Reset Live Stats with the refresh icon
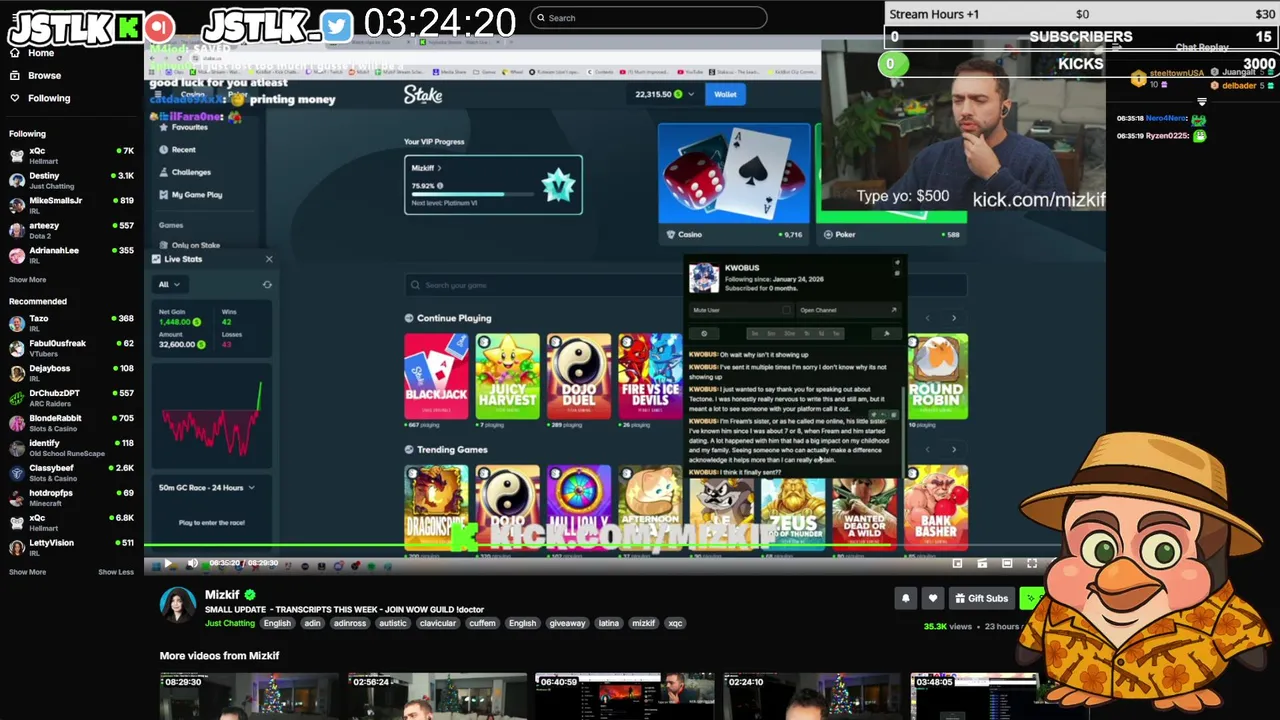Screen dimensions: 1280x720 (x=267, y=284)
